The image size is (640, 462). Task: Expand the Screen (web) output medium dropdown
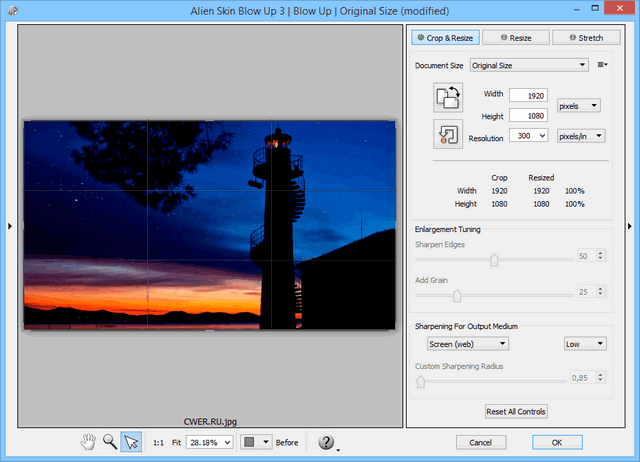pyautogui.click(x=468, y=343)
